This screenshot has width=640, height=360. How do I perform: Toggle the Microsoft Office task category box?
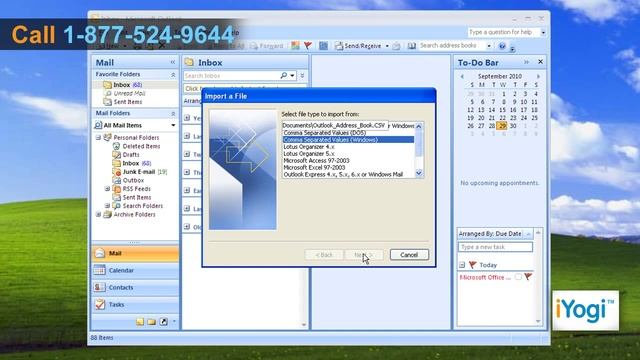[518, 277]
